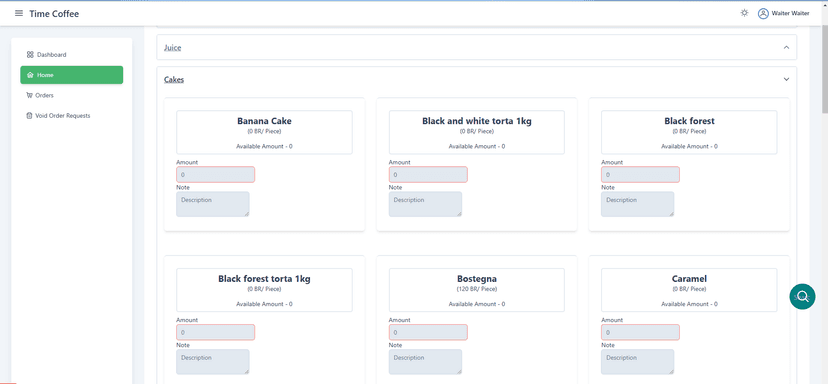Image resolution: width=828 pixels, height=384 pixels.
Task: Select Home in the sidebar
Action: point(72,75)
